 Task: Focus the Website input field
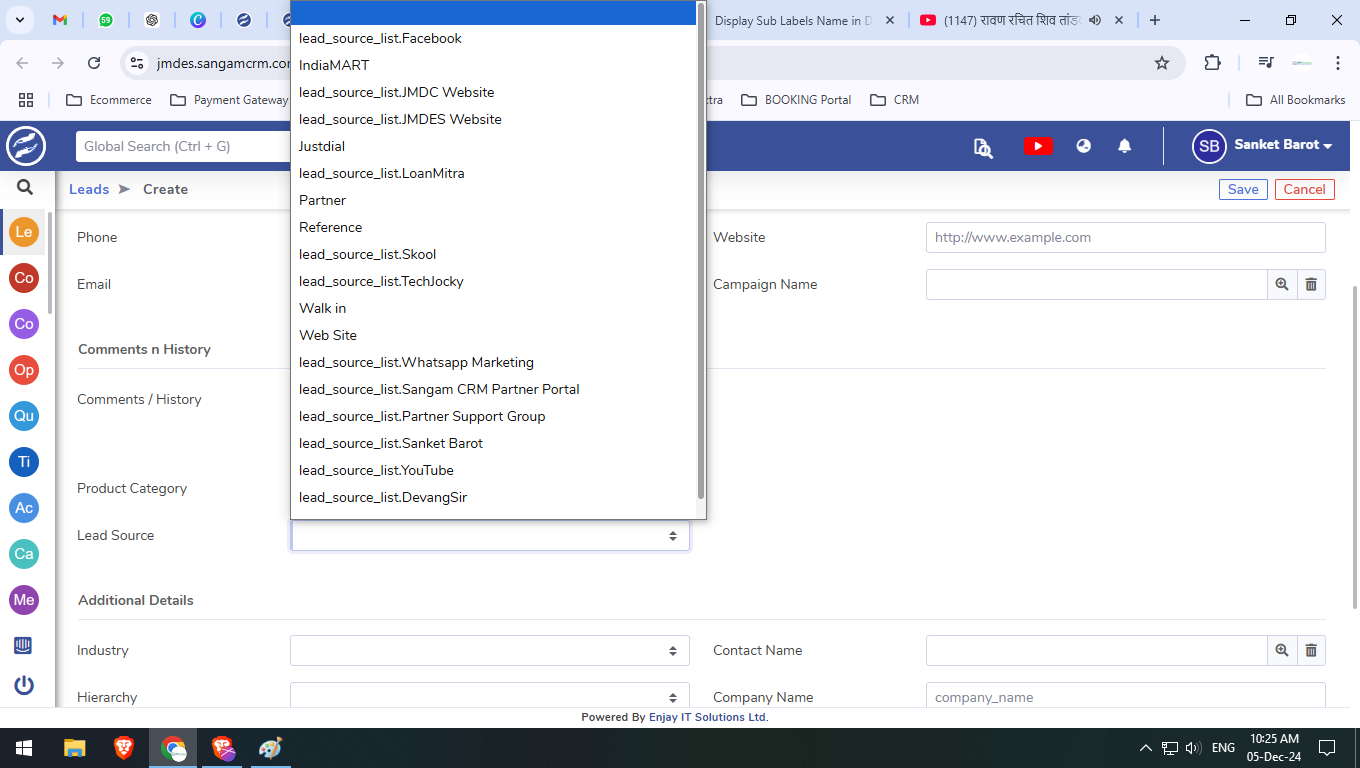[x=1126, y=238]
